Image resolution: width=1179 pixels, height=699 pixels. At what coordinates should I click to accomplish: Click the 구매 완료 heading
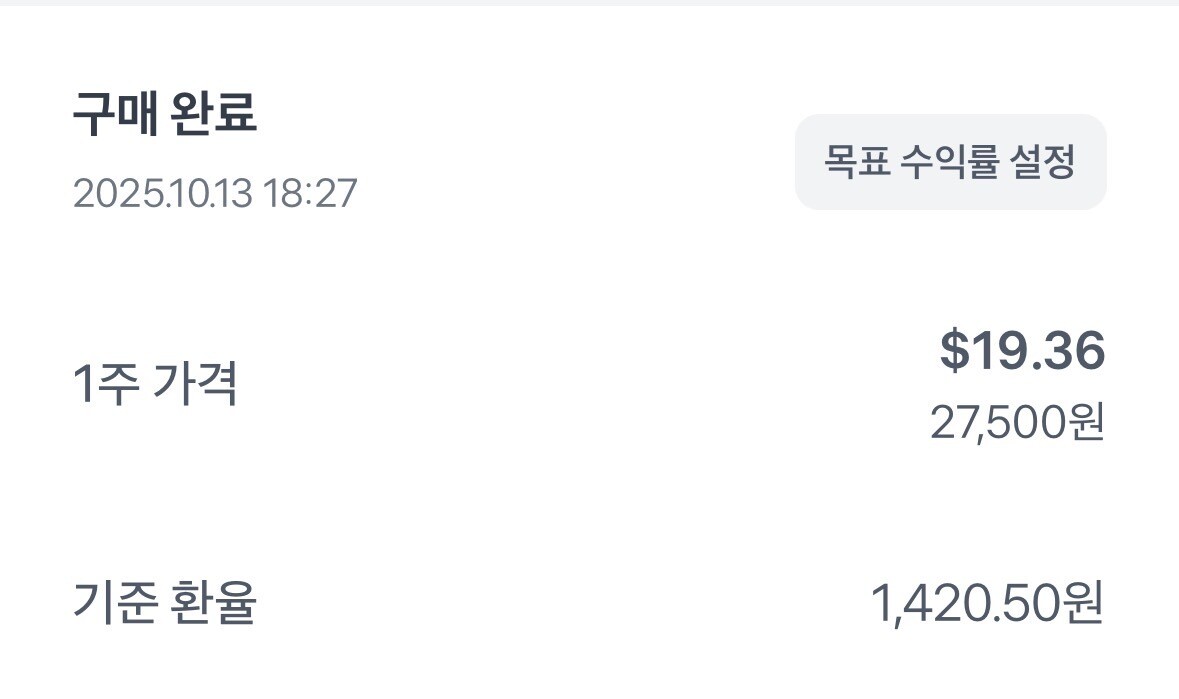click(x=165, y=115)
